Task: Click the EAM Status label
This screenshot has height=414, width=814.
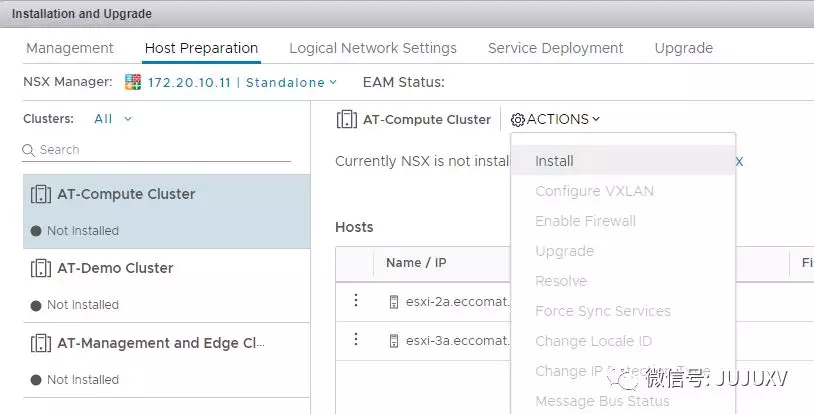Action: point(404,82)
